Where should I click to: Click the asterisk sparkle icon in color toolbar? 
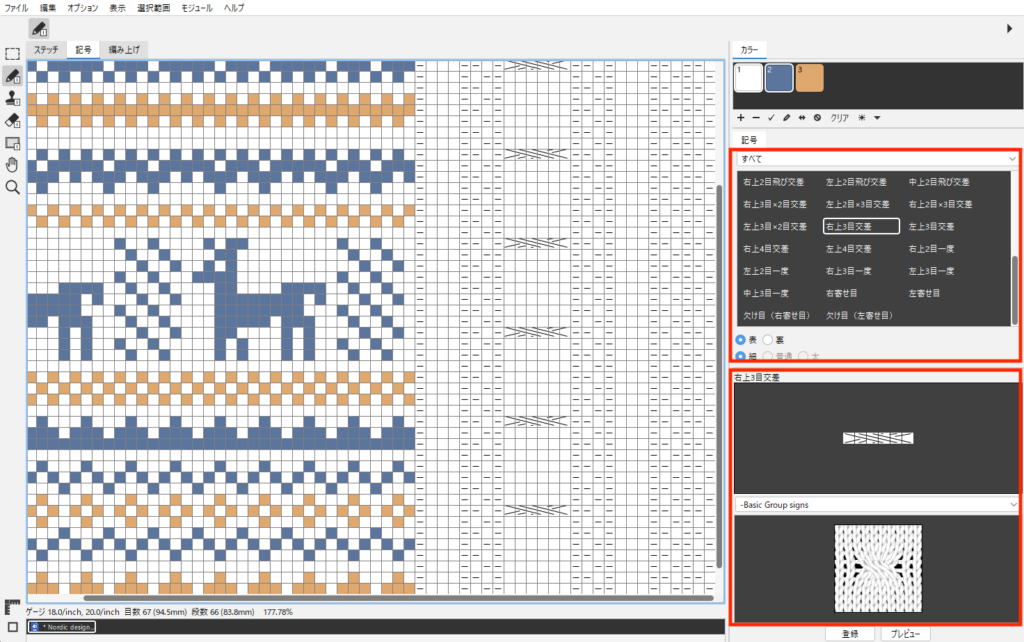(862, 118)
